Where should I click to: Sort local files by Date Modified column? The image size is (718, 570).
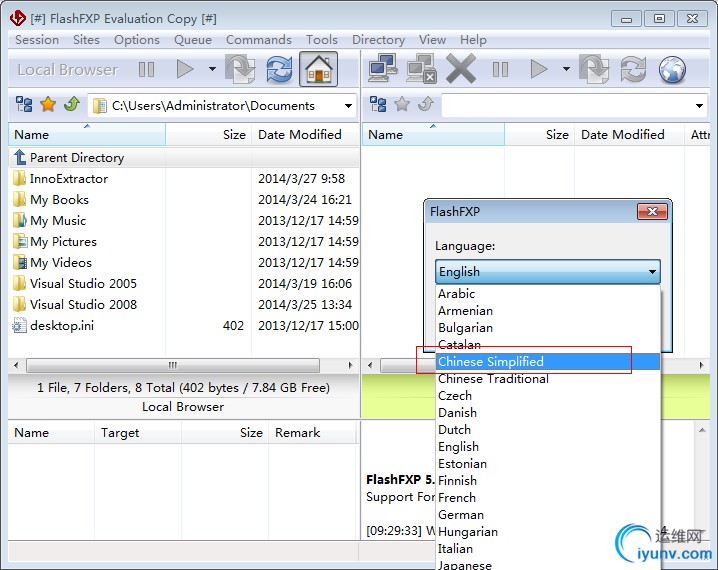[x=305, y=135]
